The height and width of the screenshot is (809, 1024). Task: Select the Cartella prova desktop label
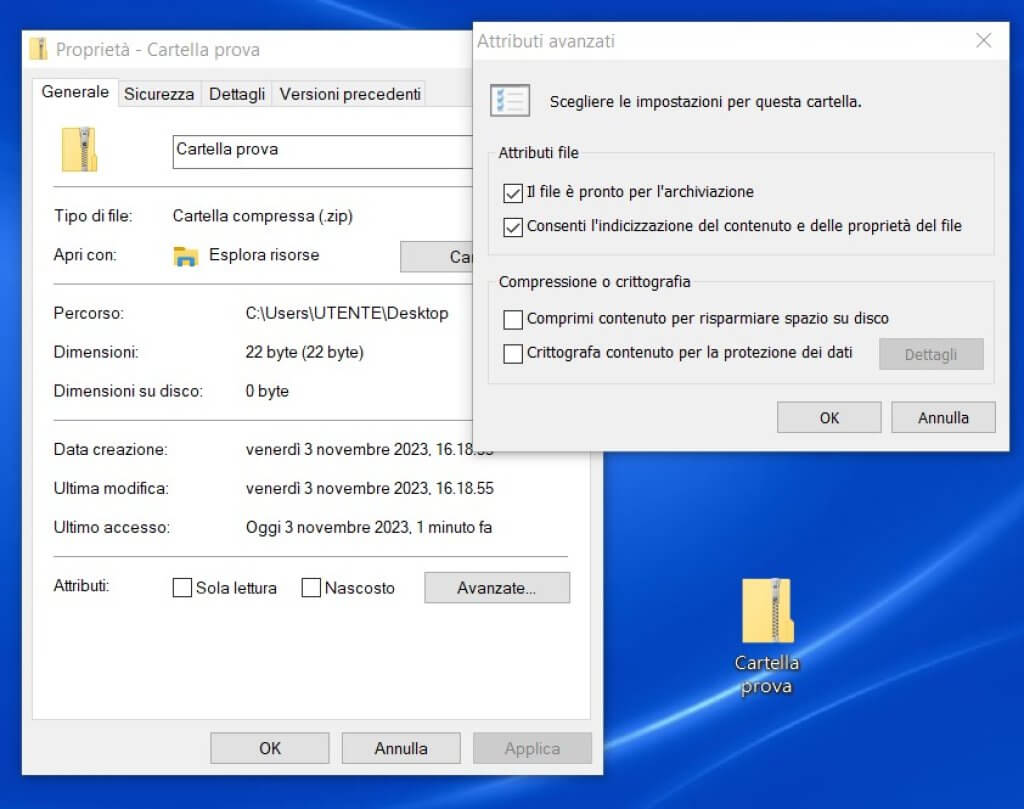pos(766,673)
